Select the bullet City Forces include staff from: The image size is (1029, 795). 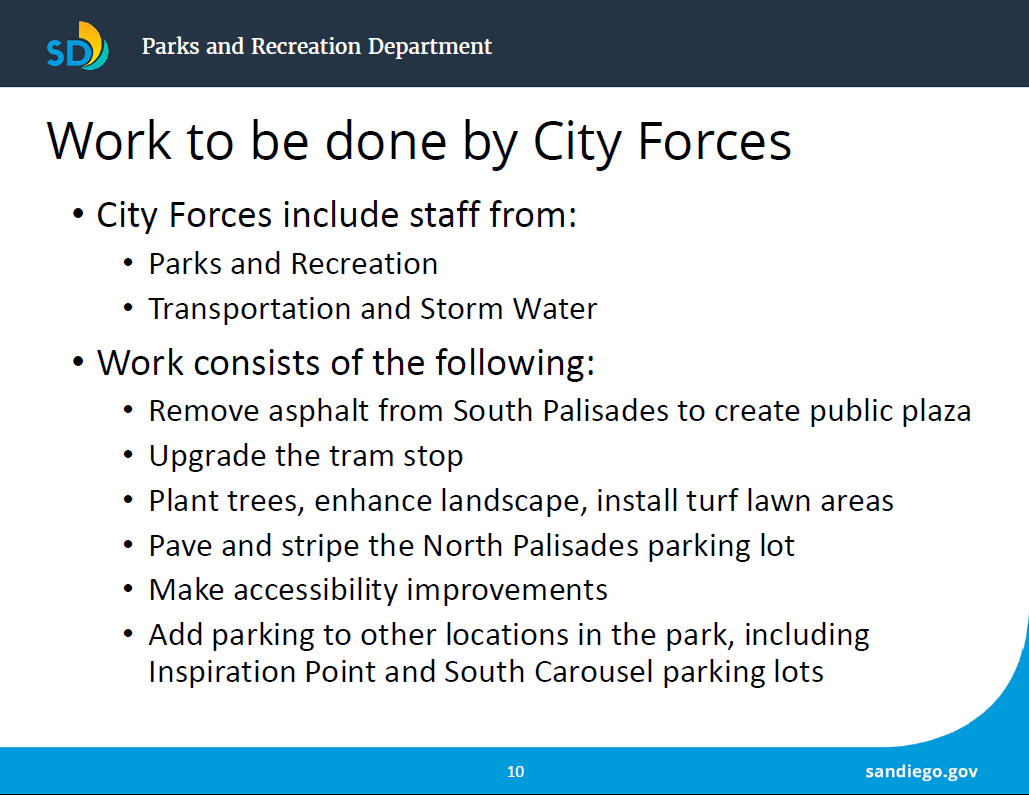point(337,215)
